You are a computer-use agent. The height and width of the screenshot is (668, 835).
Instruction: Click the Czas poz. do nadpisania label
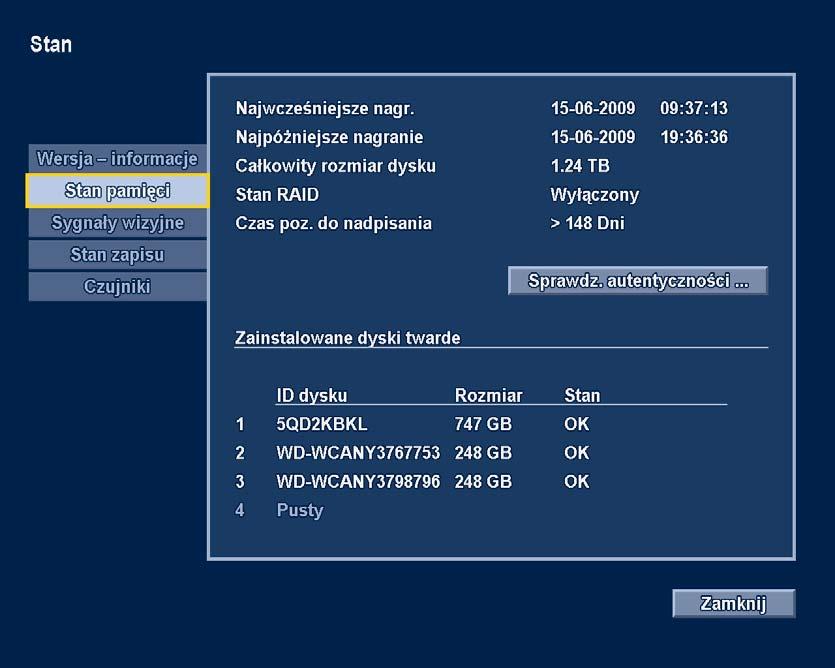point(333,223)
